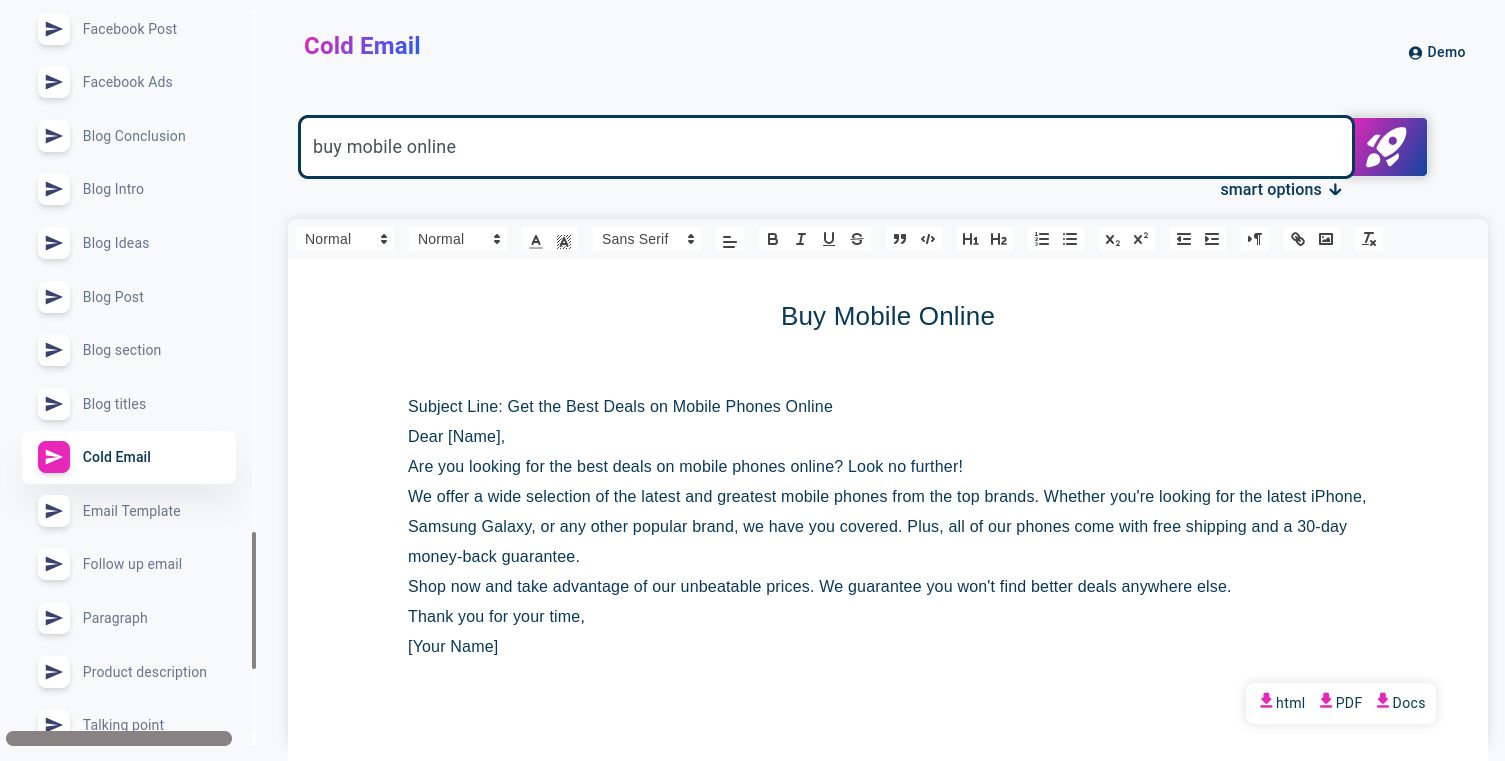
Task: Open the Blog section tool
Action: click(129, 350)
